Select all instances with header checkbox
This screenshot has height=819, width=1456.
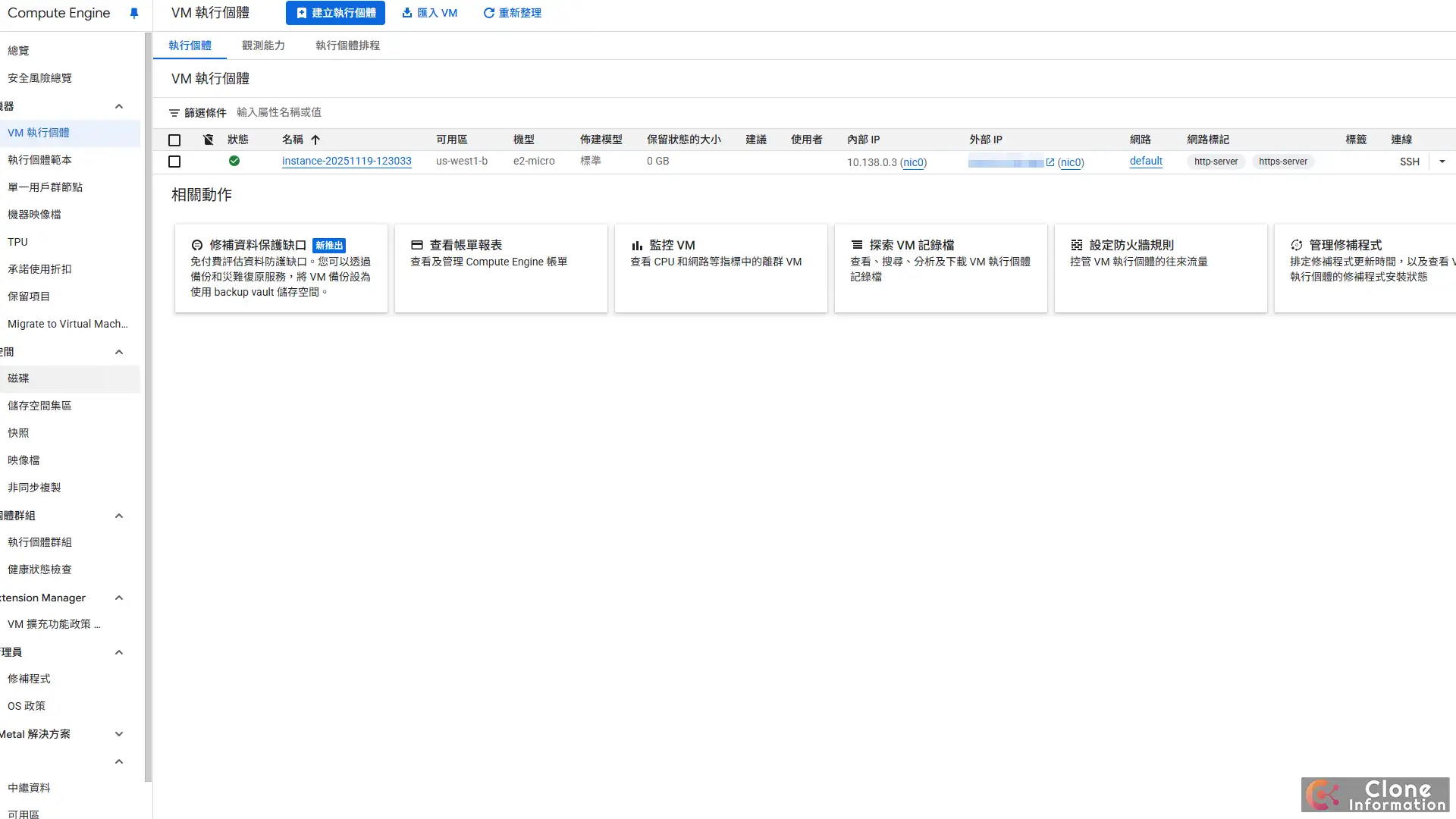click(x=174, y=140)
